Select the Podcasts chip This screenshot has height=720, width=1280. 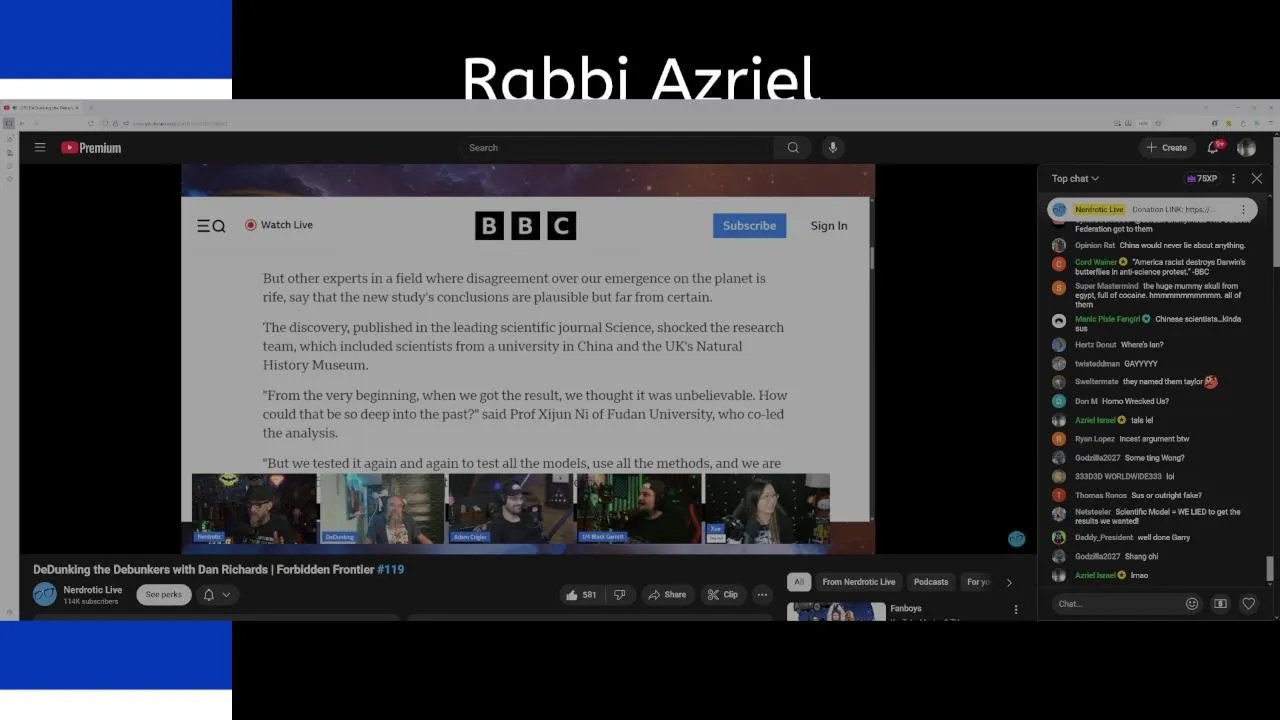click(x=931, y=582)
